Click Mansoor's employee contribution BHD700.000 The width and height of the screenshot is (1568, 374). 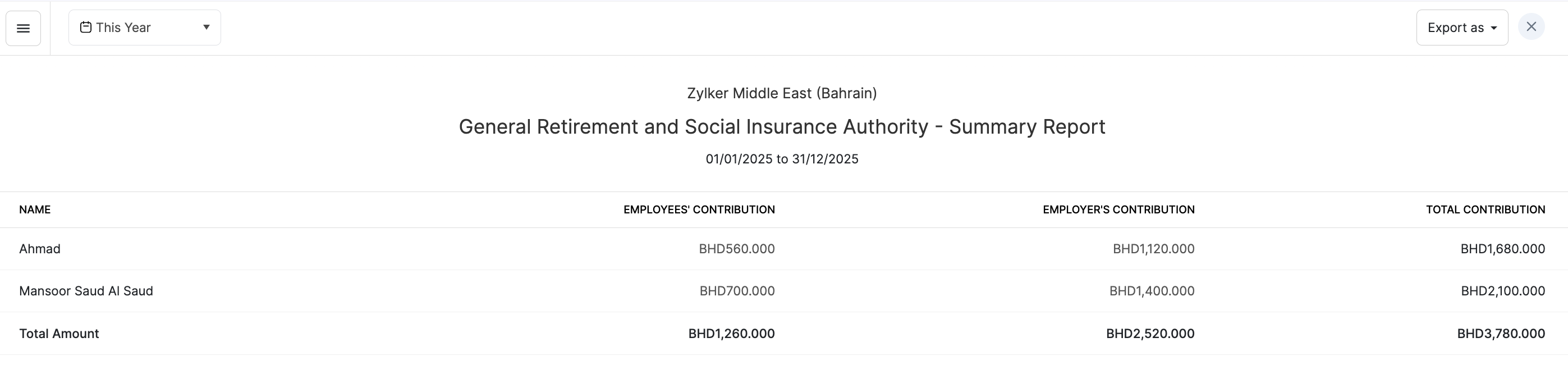coord(737,291)
